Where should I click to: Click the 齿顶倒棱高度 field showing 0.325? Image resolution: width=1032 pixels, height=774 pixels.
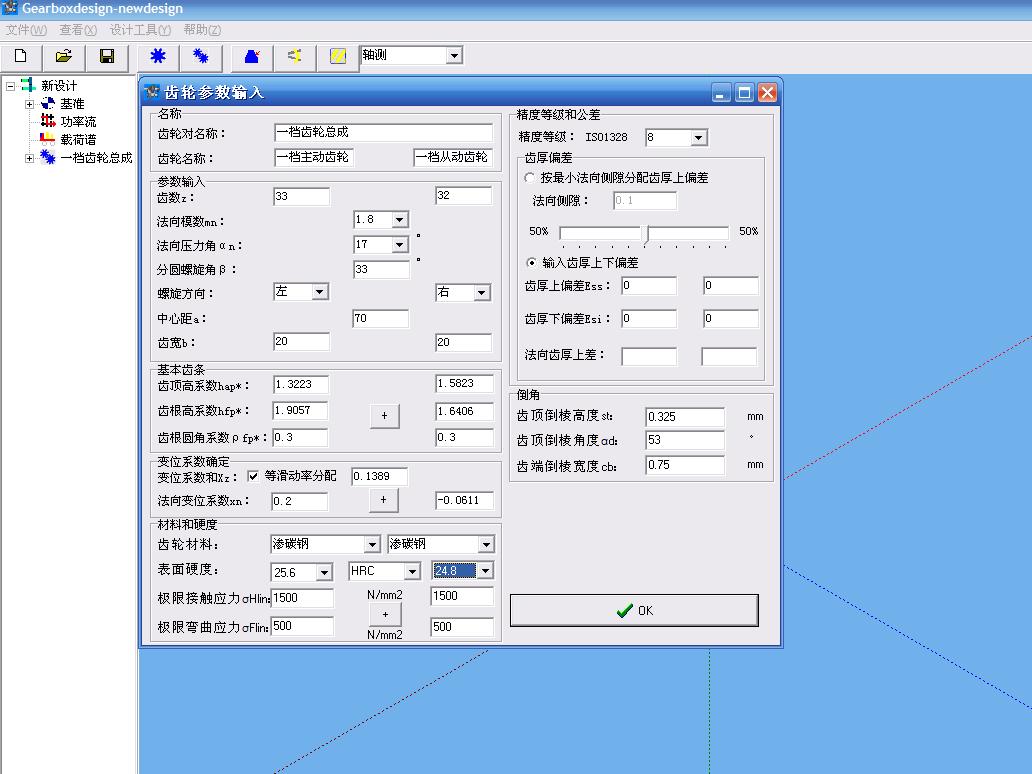click(x=685, y=417)
